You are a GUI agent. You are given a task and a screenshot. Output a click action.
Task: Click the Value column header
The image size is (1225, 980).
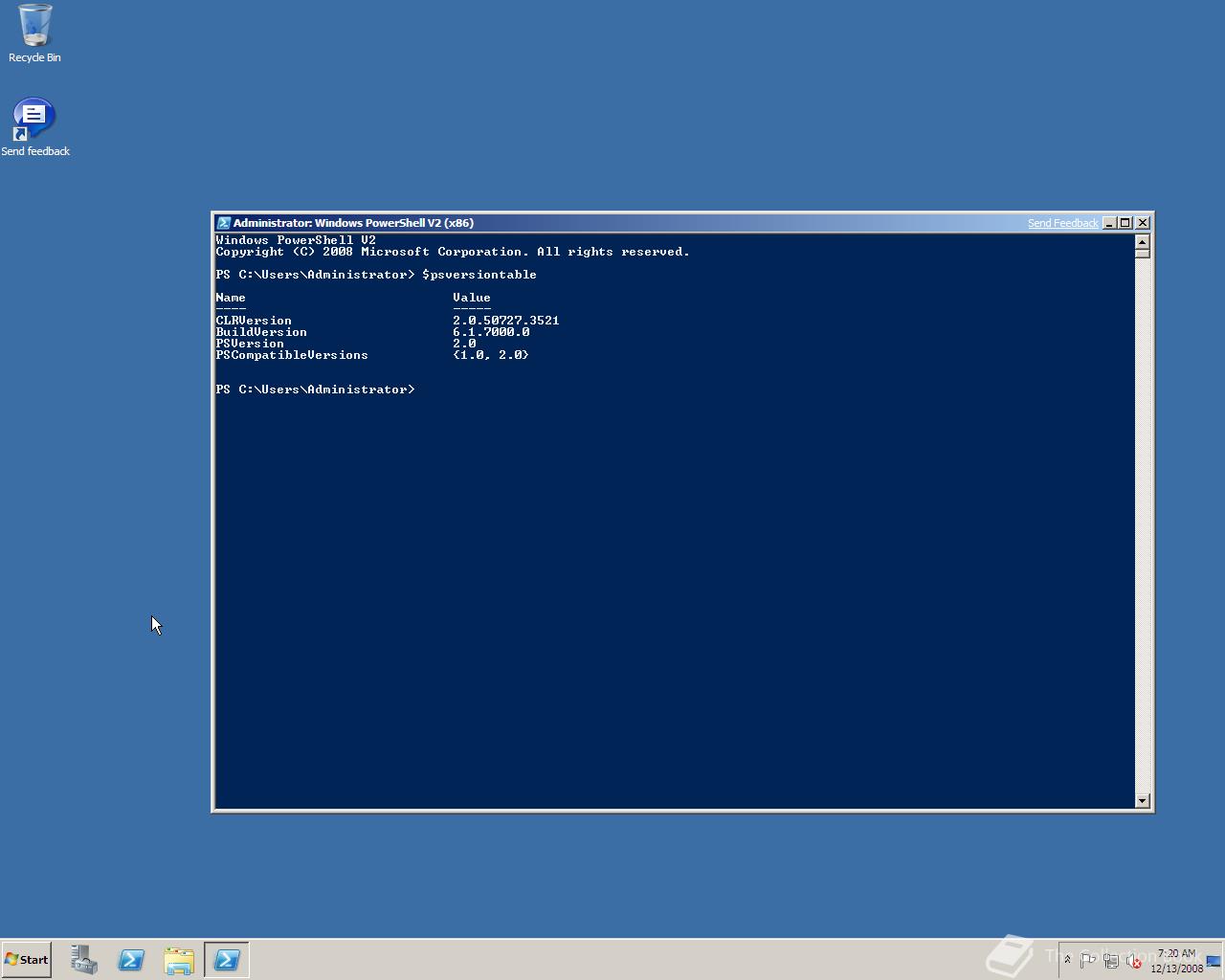[x=472, y=298]
